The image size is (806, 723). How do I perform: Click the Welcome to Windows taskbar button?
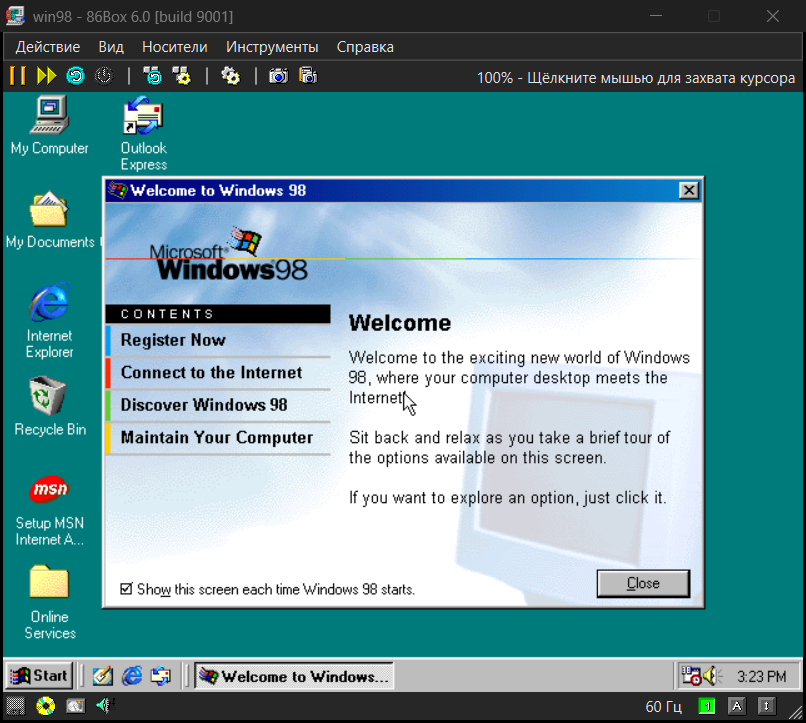tap(294, 676)
